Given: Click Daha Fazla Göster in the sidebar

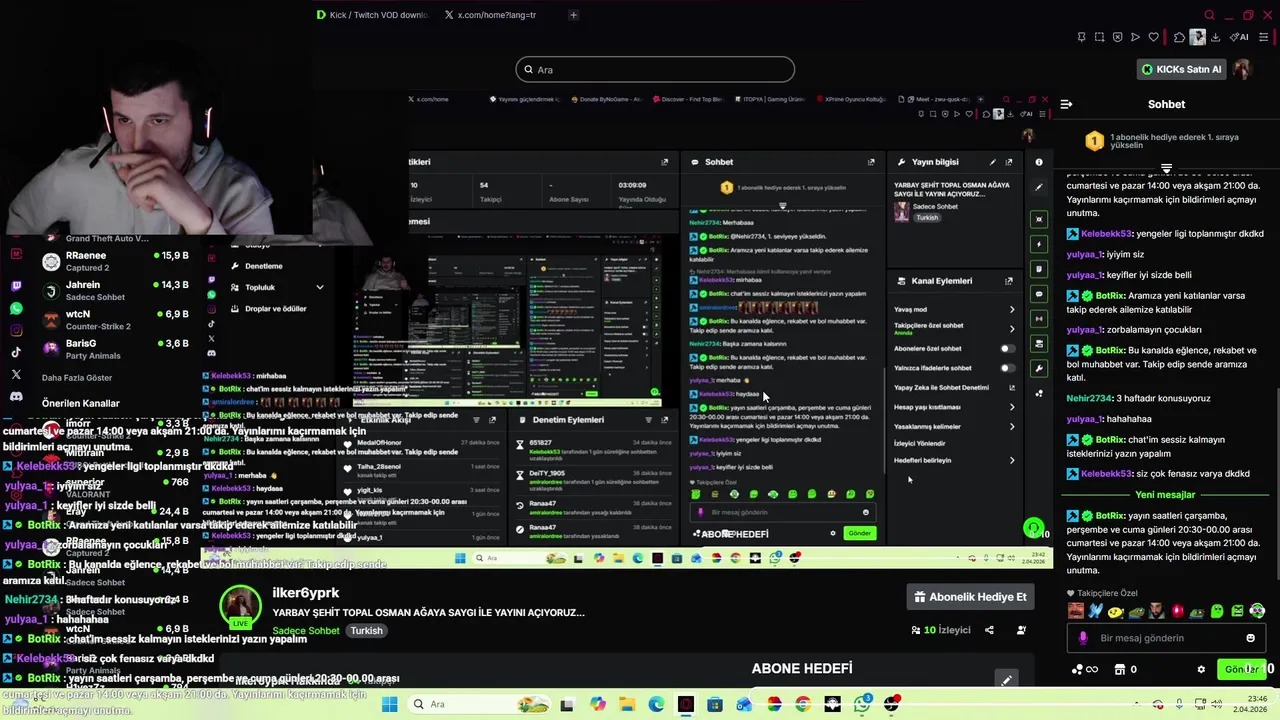Looking at the screenshot, I should [x=77, y=378].
